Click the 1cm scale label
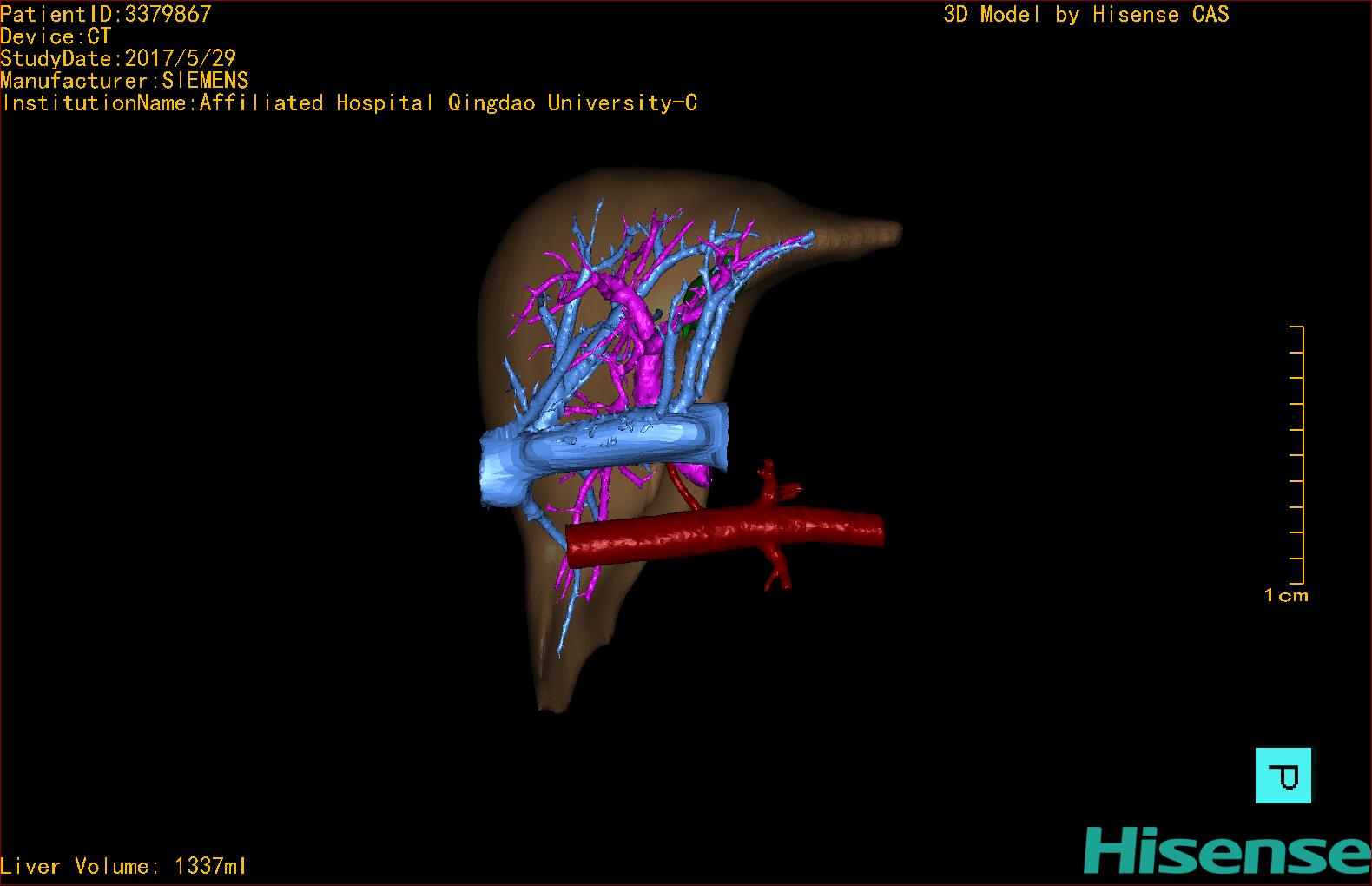 click(1286, 596)
